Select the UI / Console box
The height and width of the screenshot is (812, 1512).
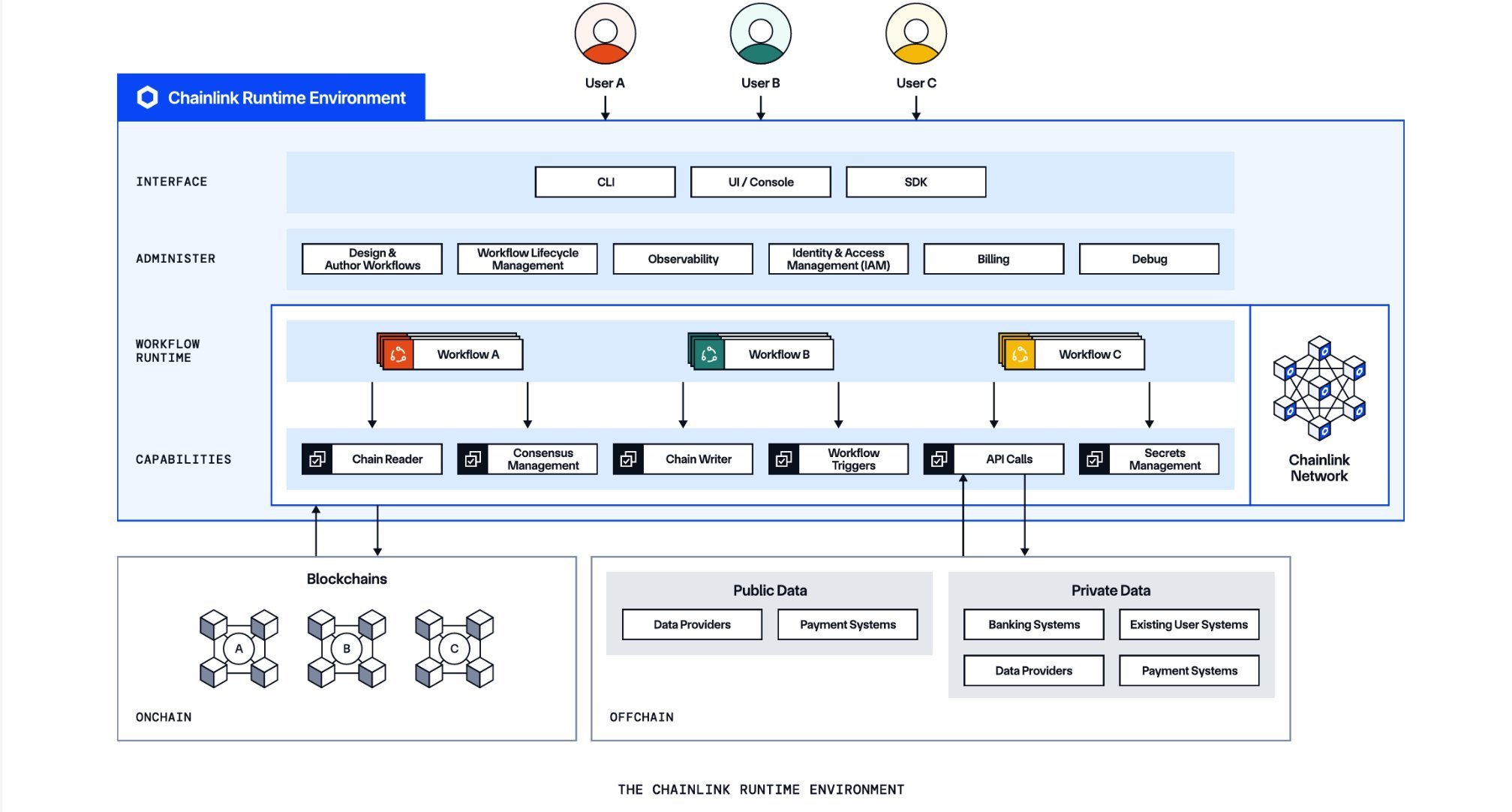760,182
